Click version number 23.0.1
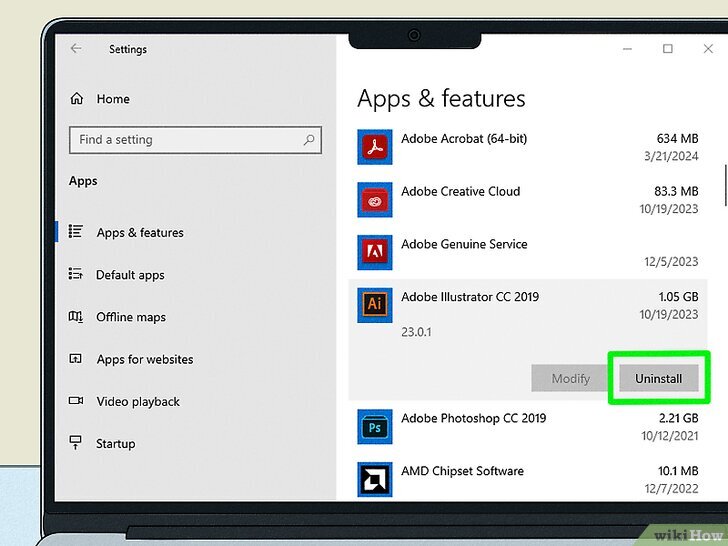Image resolution: width=728 pixels, height=546 pixels. pyautogui.click(x=416, y=332)
